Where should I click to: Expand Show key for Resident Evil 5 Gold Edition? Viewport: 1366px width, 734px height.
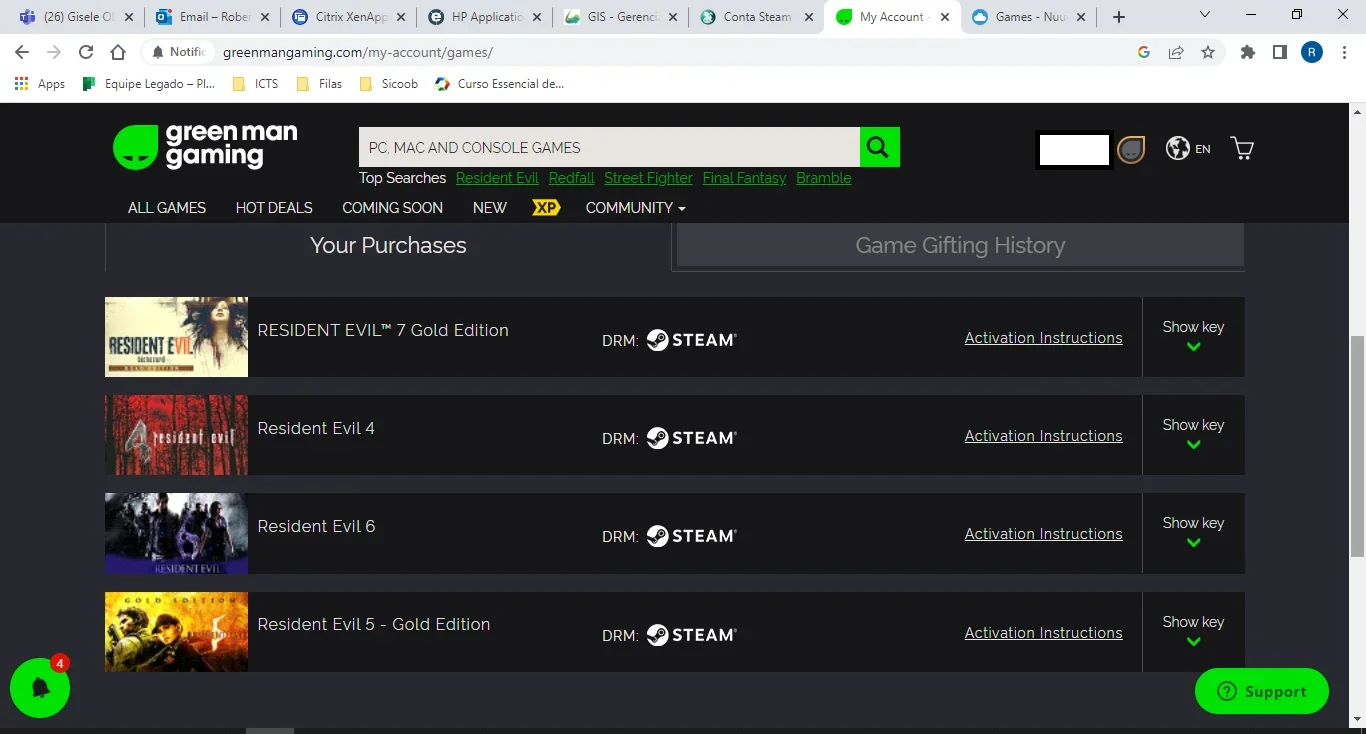pyautogui.click(x=1193, y=632)
